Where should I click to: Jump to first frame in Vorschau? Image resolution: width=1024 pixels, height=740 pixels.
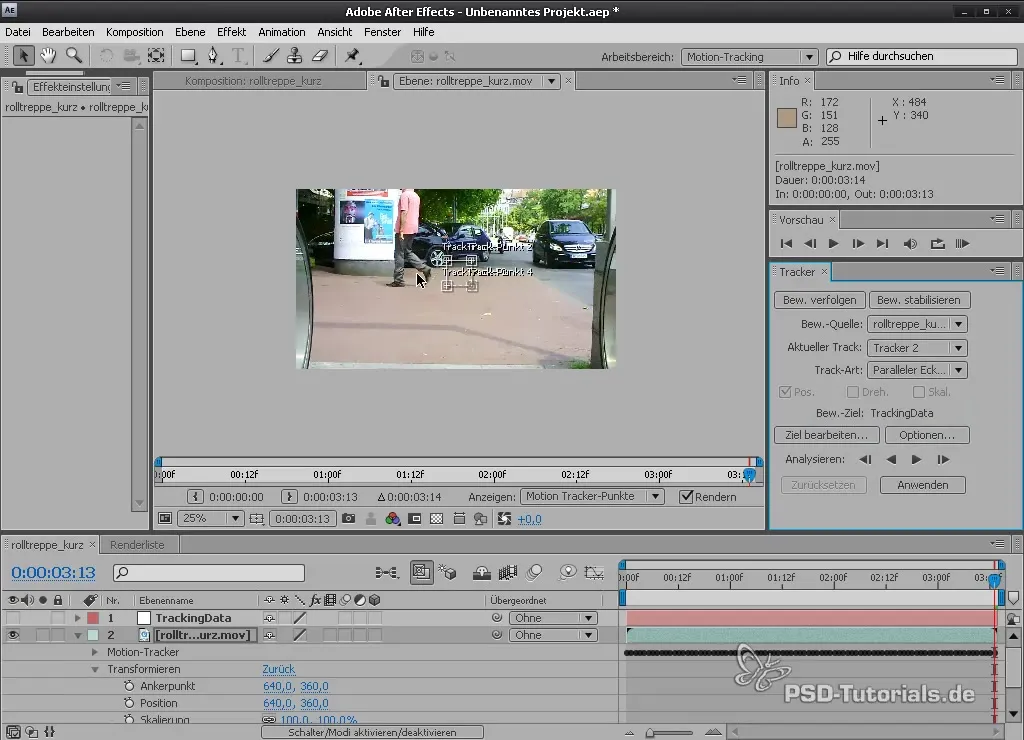[786, 244]
